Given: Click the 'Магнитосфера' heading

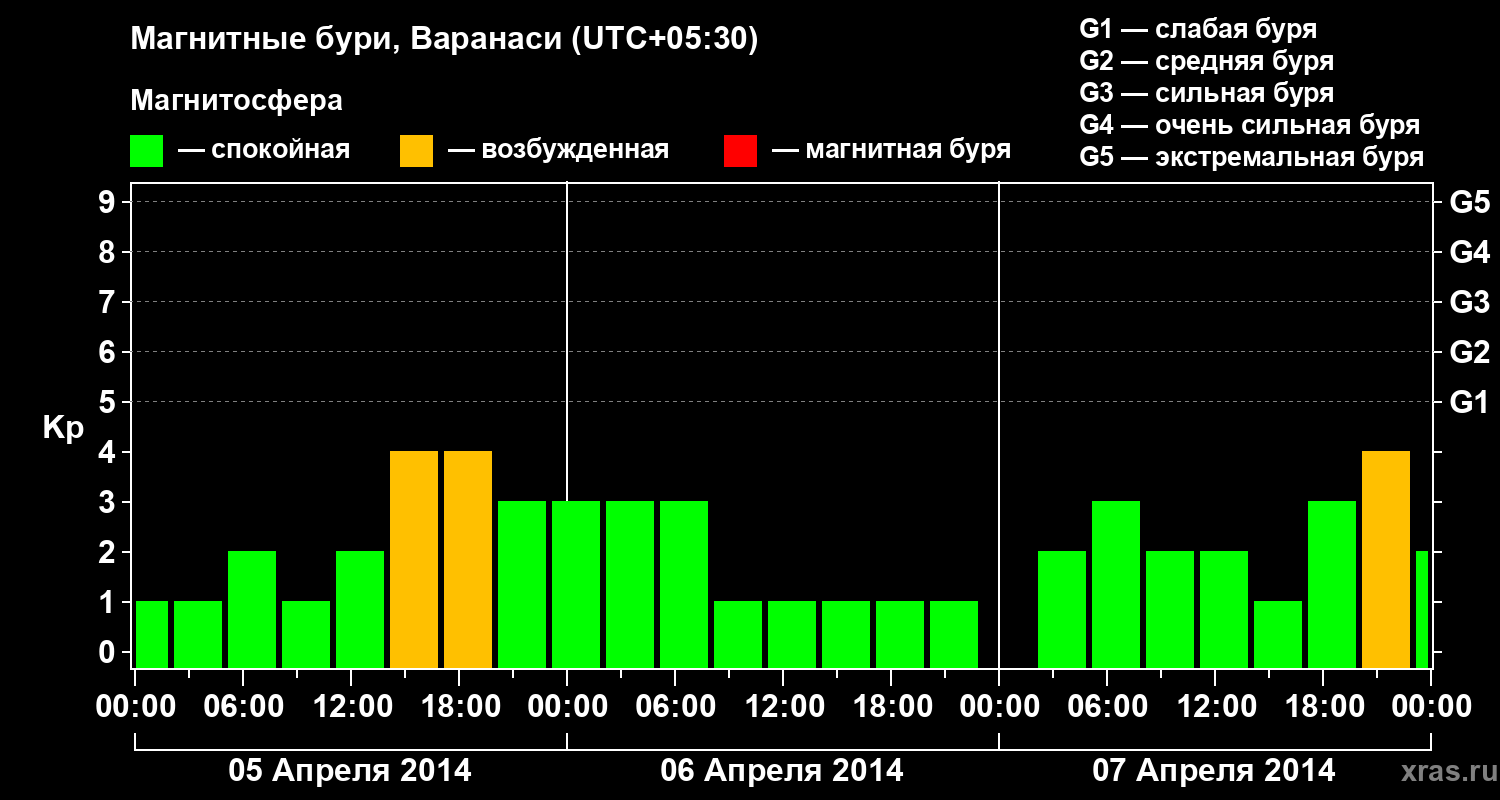Looking at the screenshot, I should [x=237, y=101].
